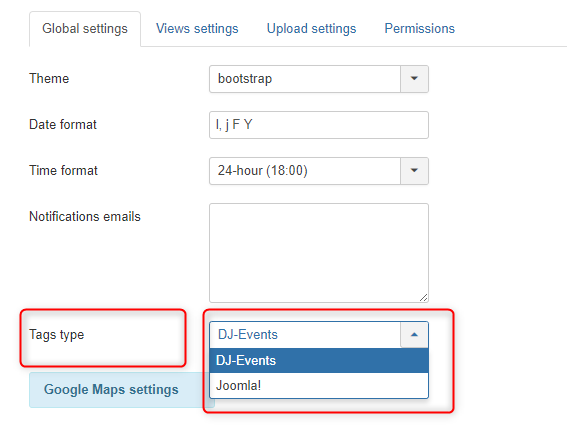Grab the textarea resize handle corner

pos(424,298)
